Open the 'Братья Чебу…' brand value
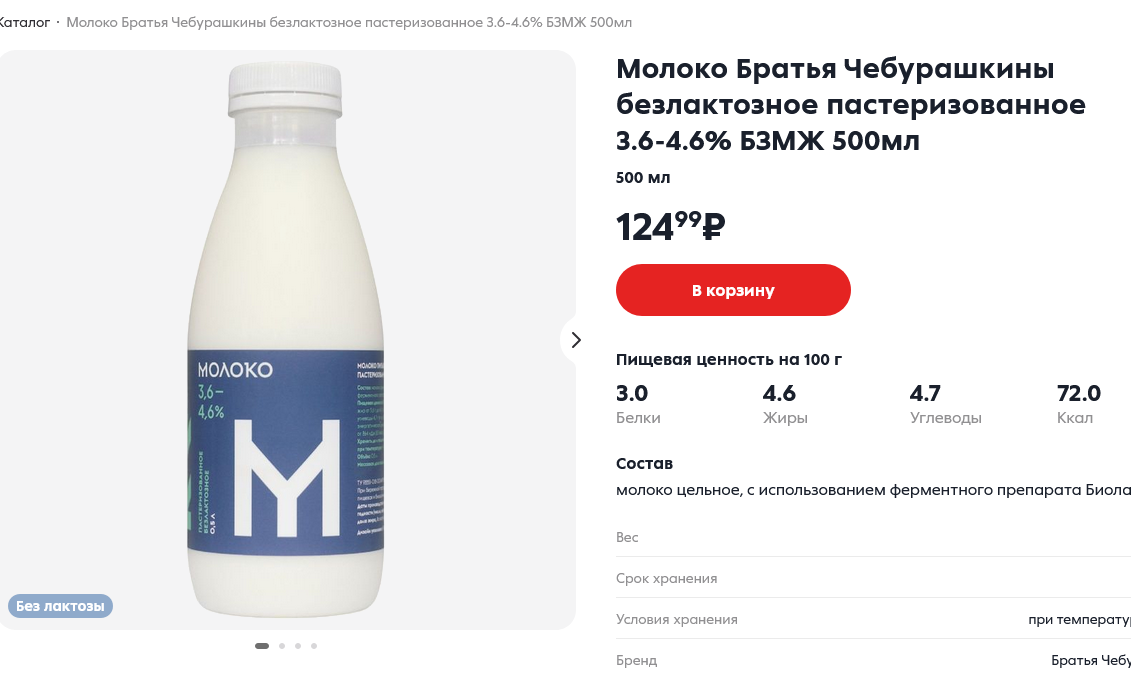The image size is (1131, 678). click(1090, 660)
